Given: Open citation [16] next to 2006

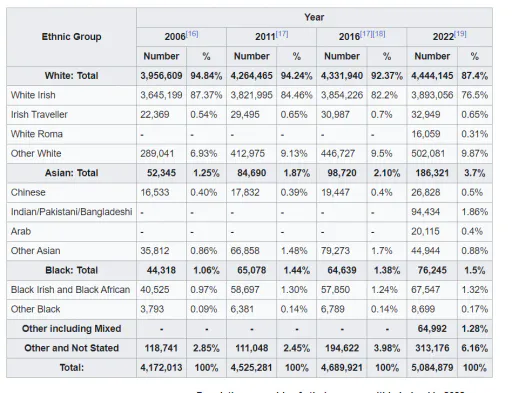Looking at the screenshot, I should coord(192,34).
